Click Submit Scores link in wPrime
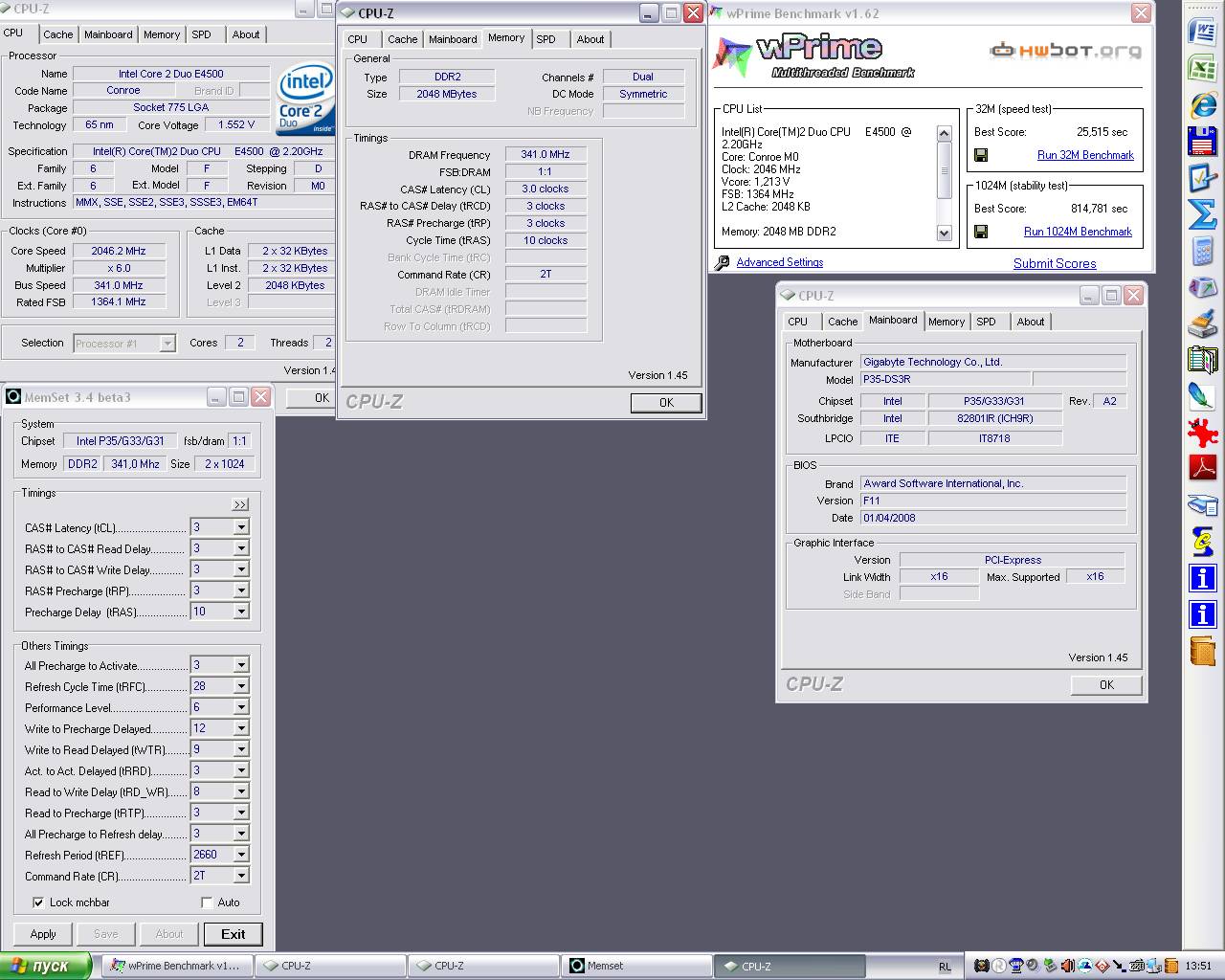Viewport: 1225px width, 980px height. click(x=1055, y=263)
